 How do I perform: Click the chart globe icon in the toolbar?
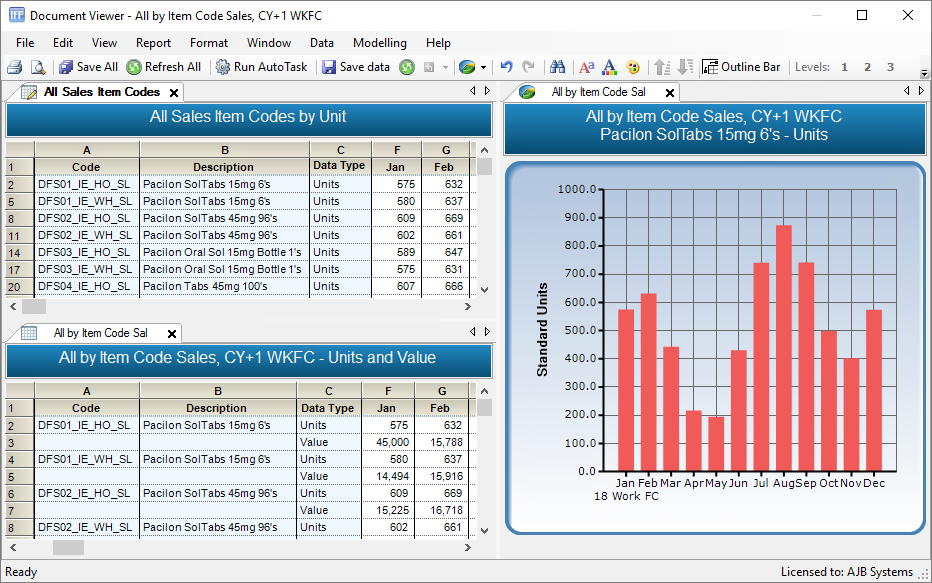[467, 67]
